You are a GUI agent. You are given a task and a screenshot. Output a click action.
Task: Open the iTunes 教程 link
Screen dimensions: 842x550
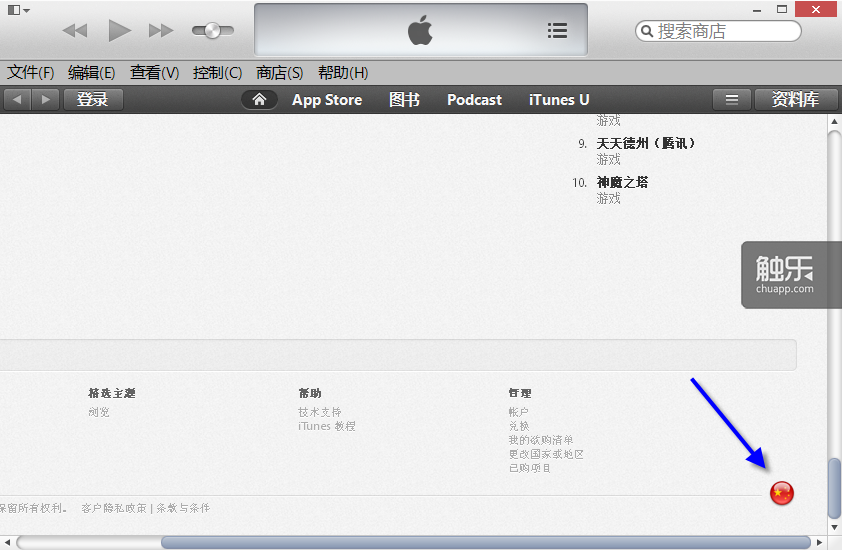click(x=326, y=426)
